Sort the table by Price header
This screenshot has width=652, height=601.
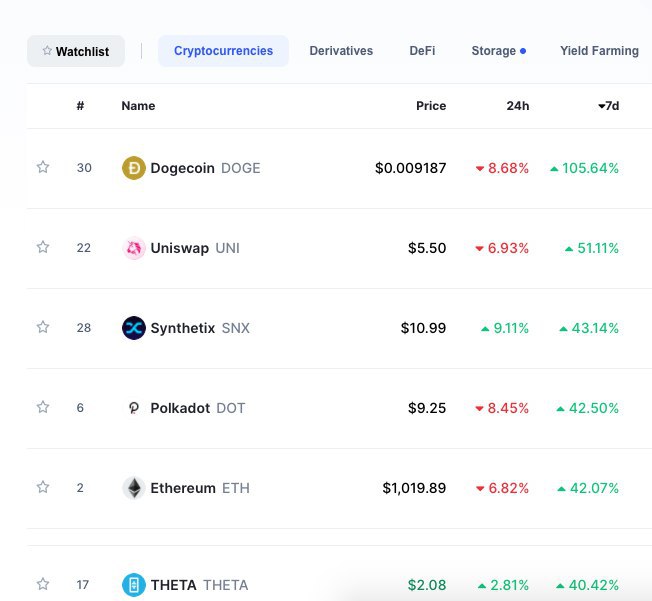[431, 106]
